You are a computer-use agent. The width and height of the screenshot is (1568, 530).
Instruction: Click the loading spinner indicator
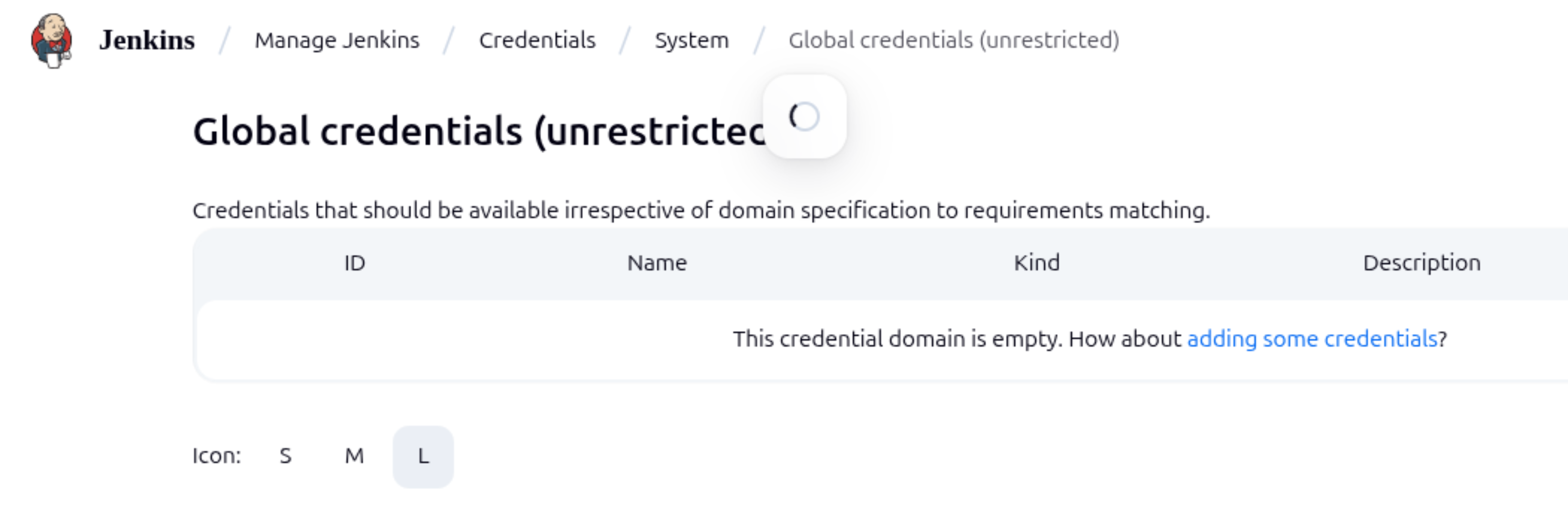pyautogui.click(x=805, y=117)
